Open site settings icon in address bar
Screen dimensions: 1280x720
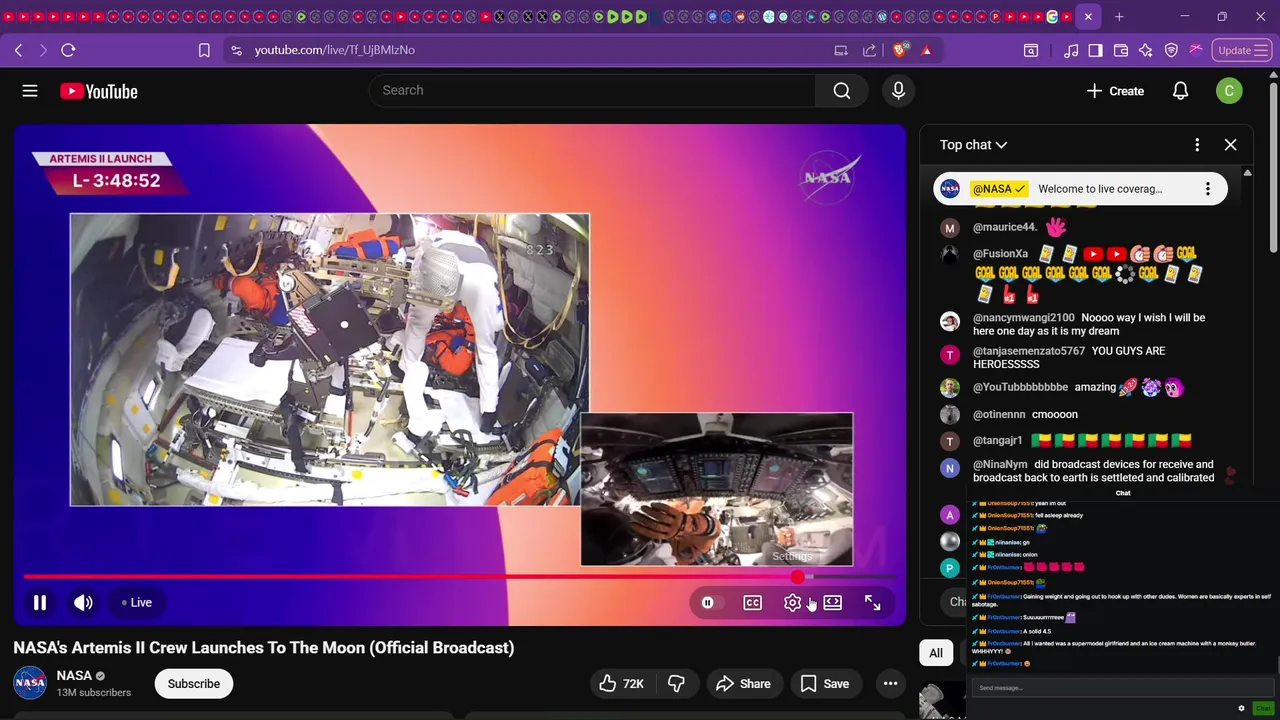(x=235, y=50)
